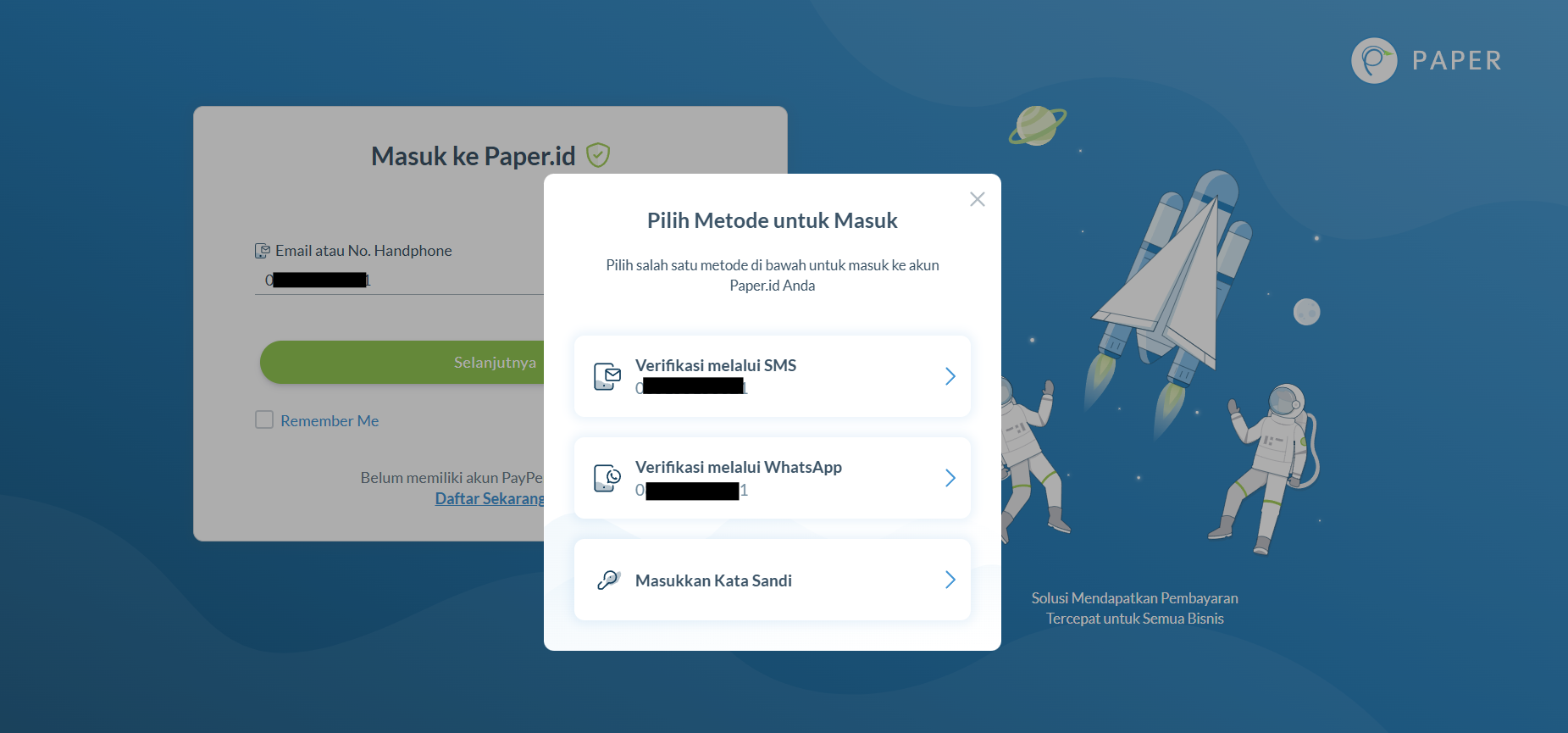Click the Remember Me label text
The width and height of the screenshot is (1568, 733).
[330, 421]
